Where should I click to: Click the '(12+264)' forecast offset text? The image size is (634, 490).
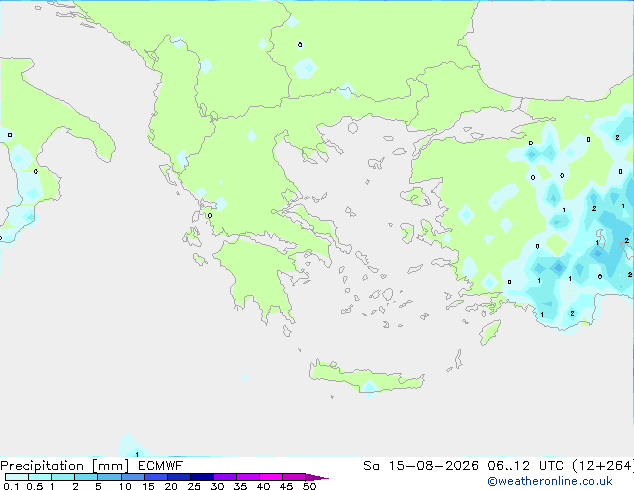point(603,465)
